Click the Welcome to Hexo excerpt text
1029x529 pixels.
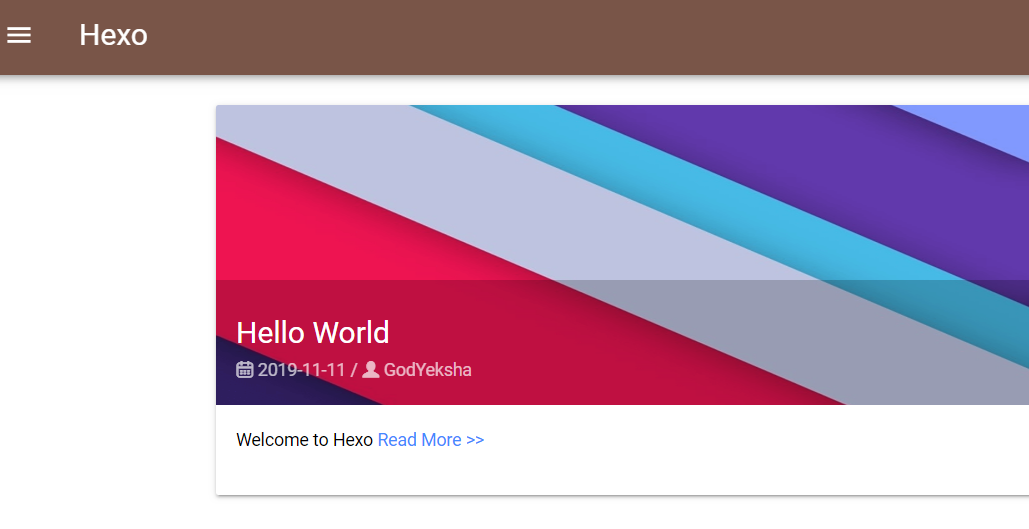[x=304, y=440]
